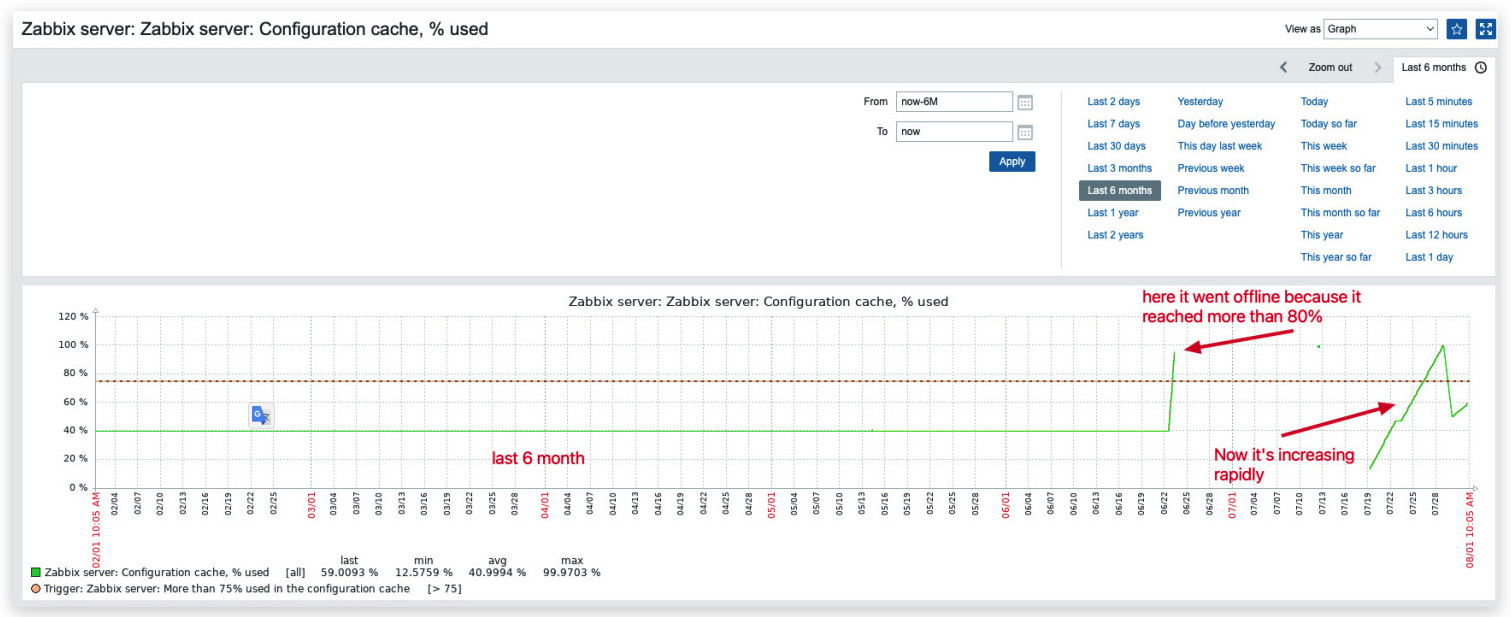The width and height of the screenshot is (1511, 617).
Task: Open the View as Graph dropdown
Action: pos(1381,29)
